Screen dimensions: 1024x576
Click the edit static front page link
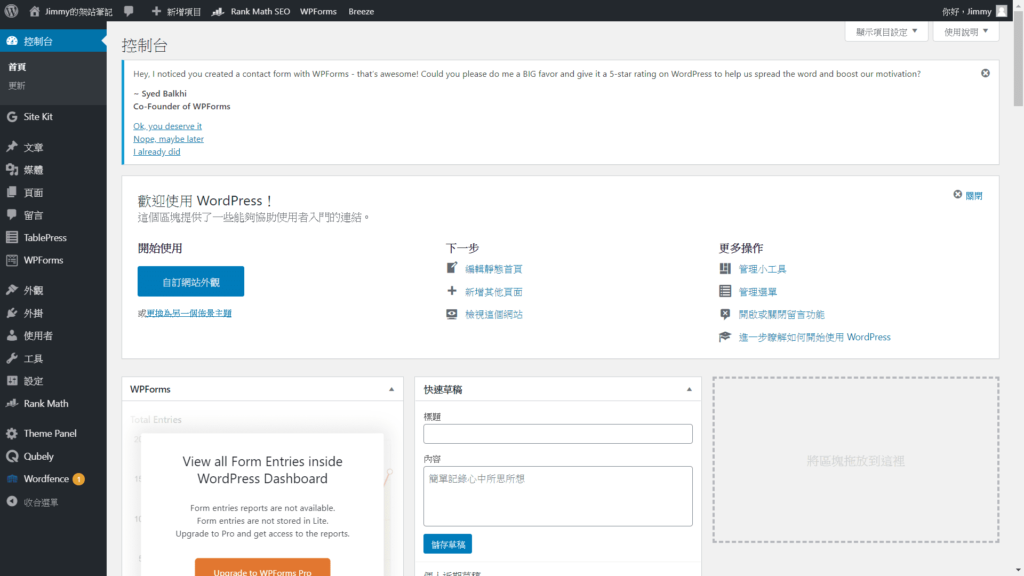tap(494, 269)
